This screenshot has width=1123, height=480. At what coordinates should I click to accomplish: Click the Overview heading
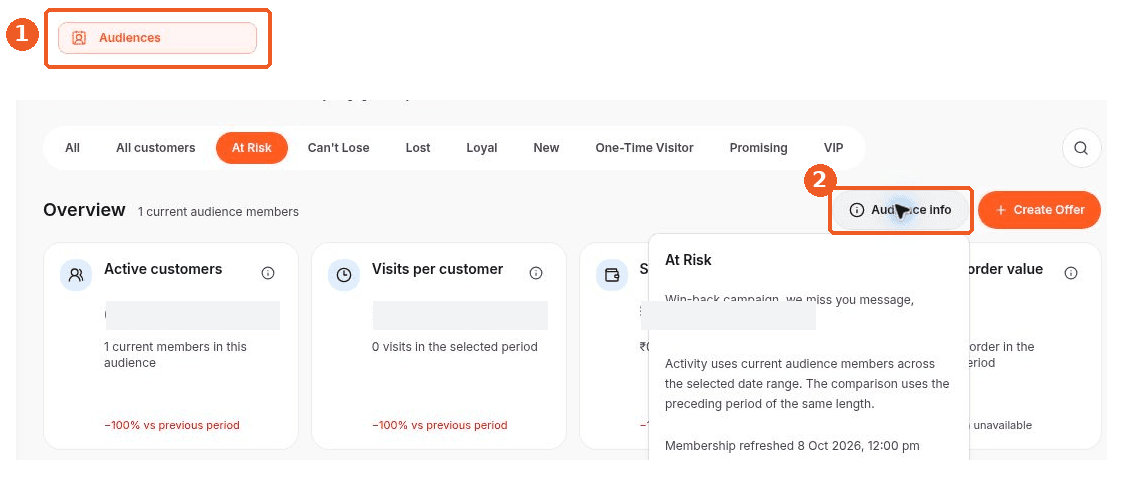(x=85, y=210)
